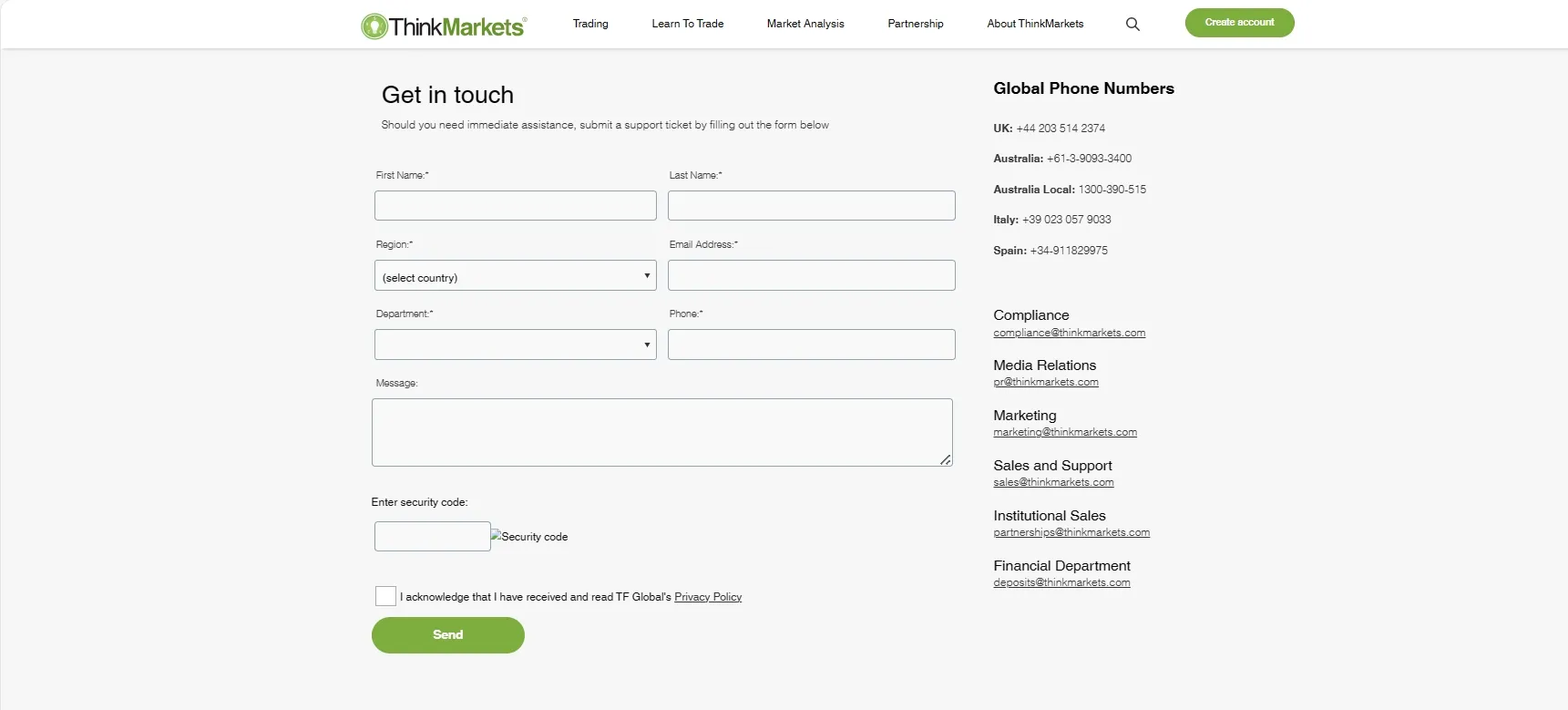Focus the First Name field
This screenshot has height=710, width=1568.
[516, 205]
